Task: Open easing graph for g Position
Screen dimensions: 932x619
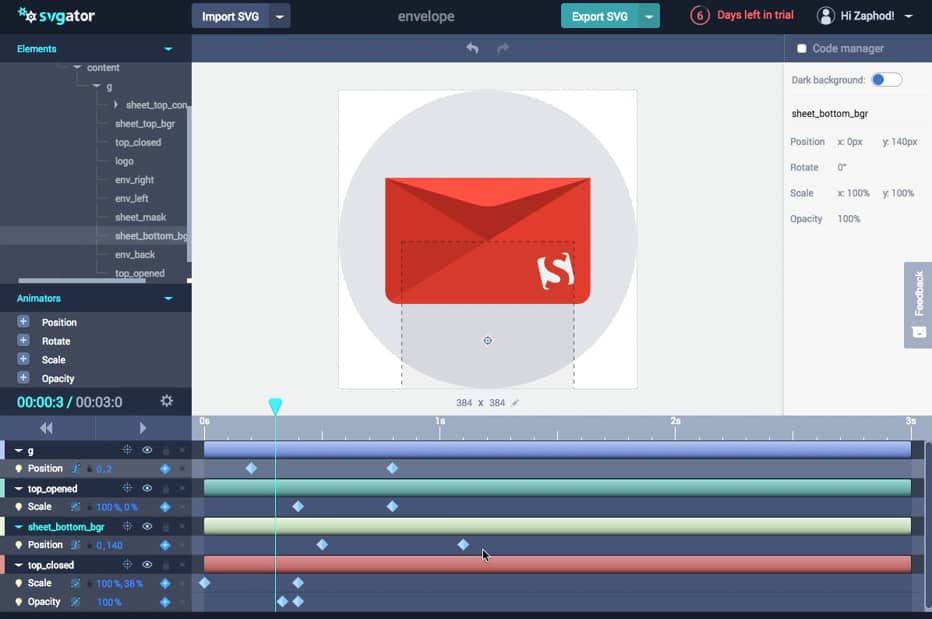Action: pyautogui.click(x=75, y=469)
